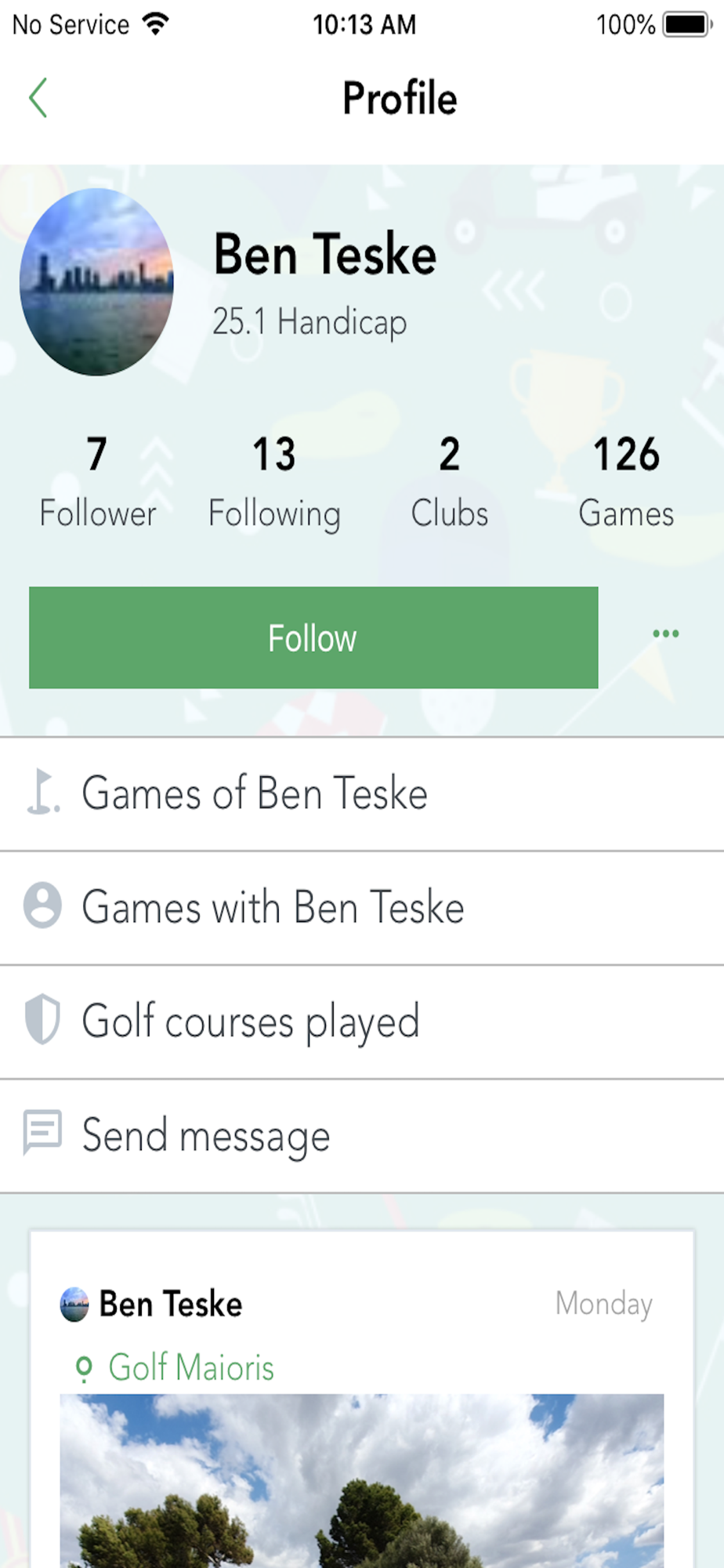Open Games with Ben Teske
Image resolution: width=724 pixels, height=1568 pixels.
tap(273, 907)
